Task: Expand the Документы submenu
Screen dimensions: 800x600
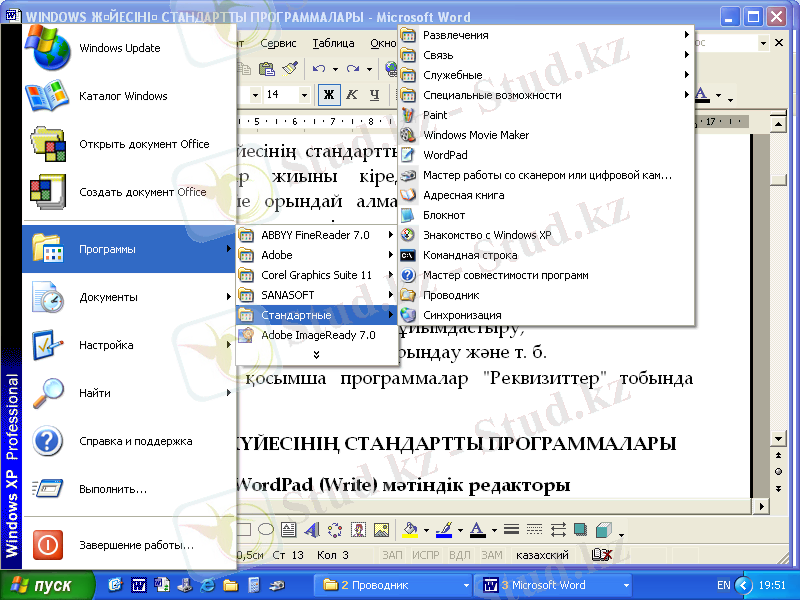Action: (129, 297)
